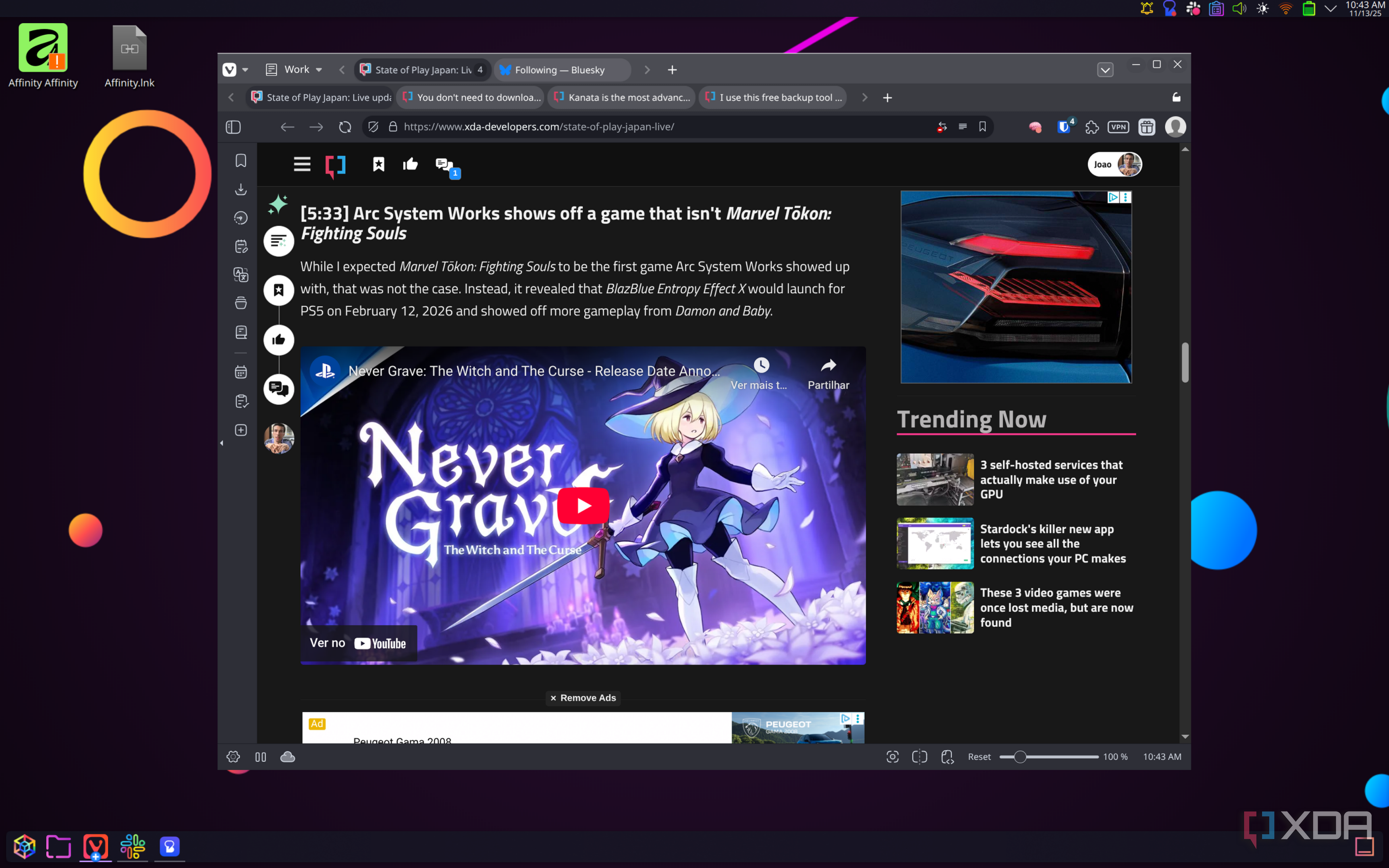
Task: Expand the system tray chevron
Action: (x=1331, y=9)
